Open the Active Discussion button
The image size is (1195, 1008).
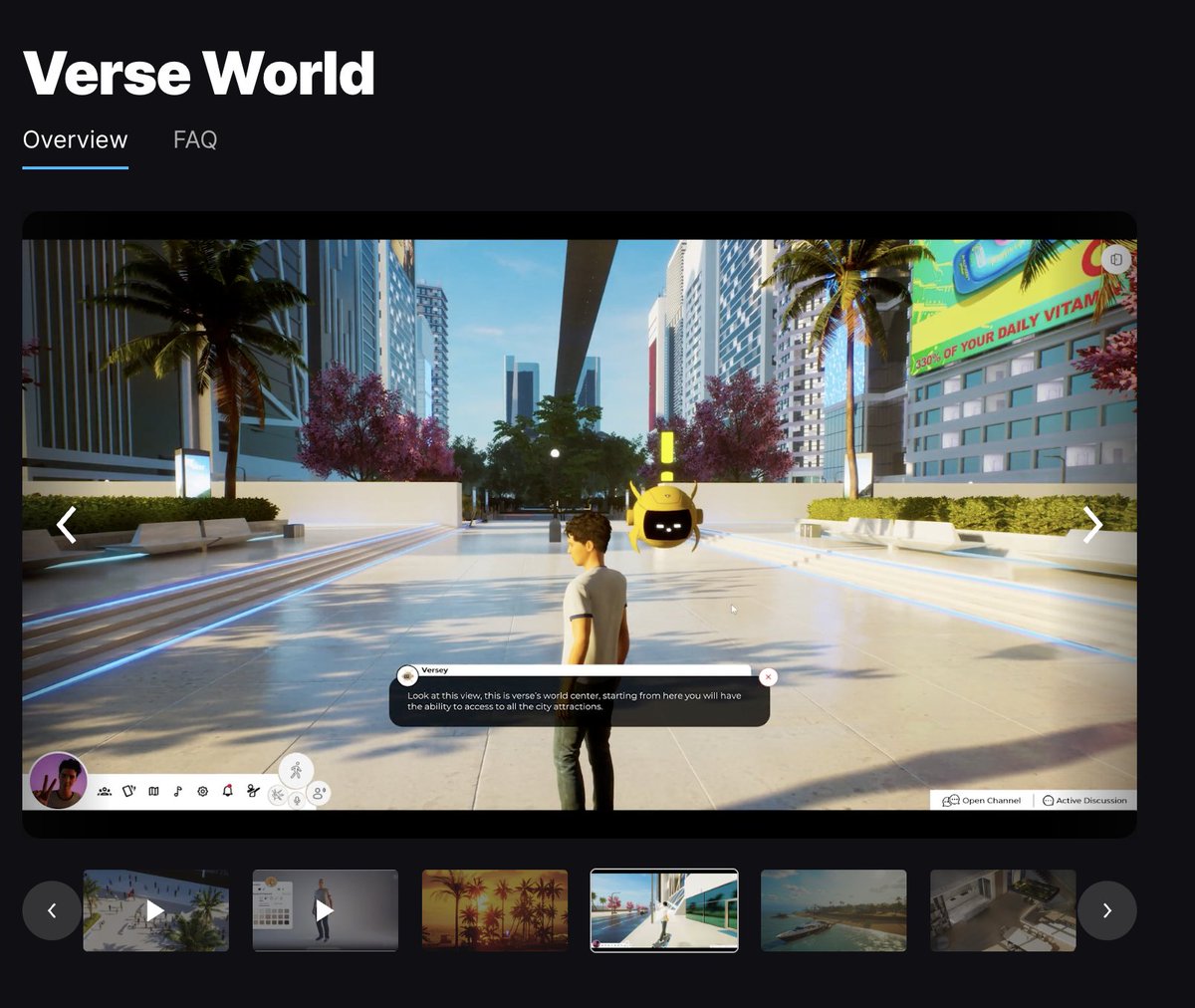[x=1084, y=800]
